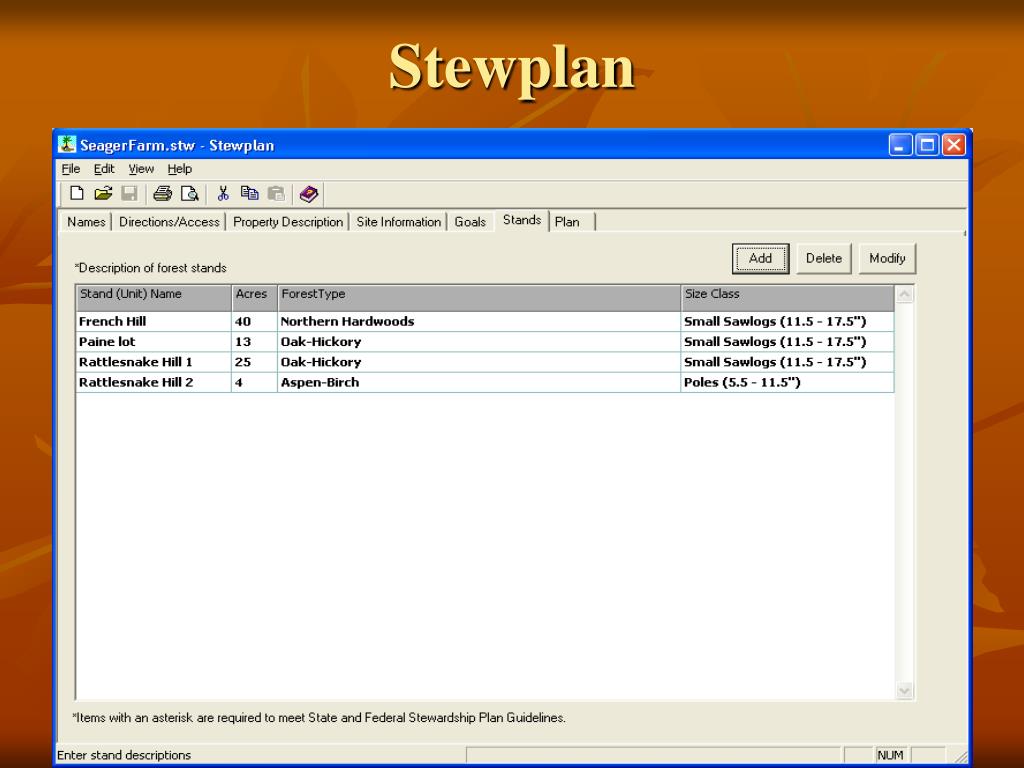The image size is (1024, 768).
Task: Open the Help menu
Action: coord(180,169)
